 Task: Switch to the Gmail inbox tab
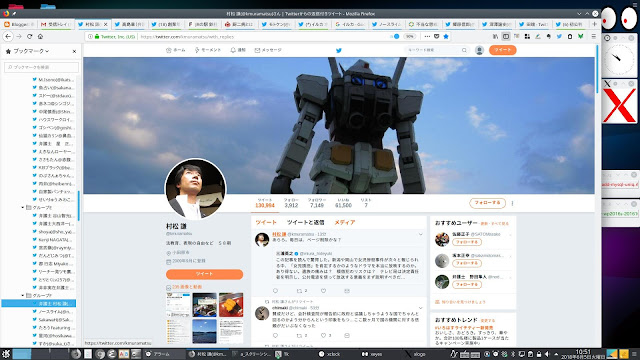[x=56, y=24]
